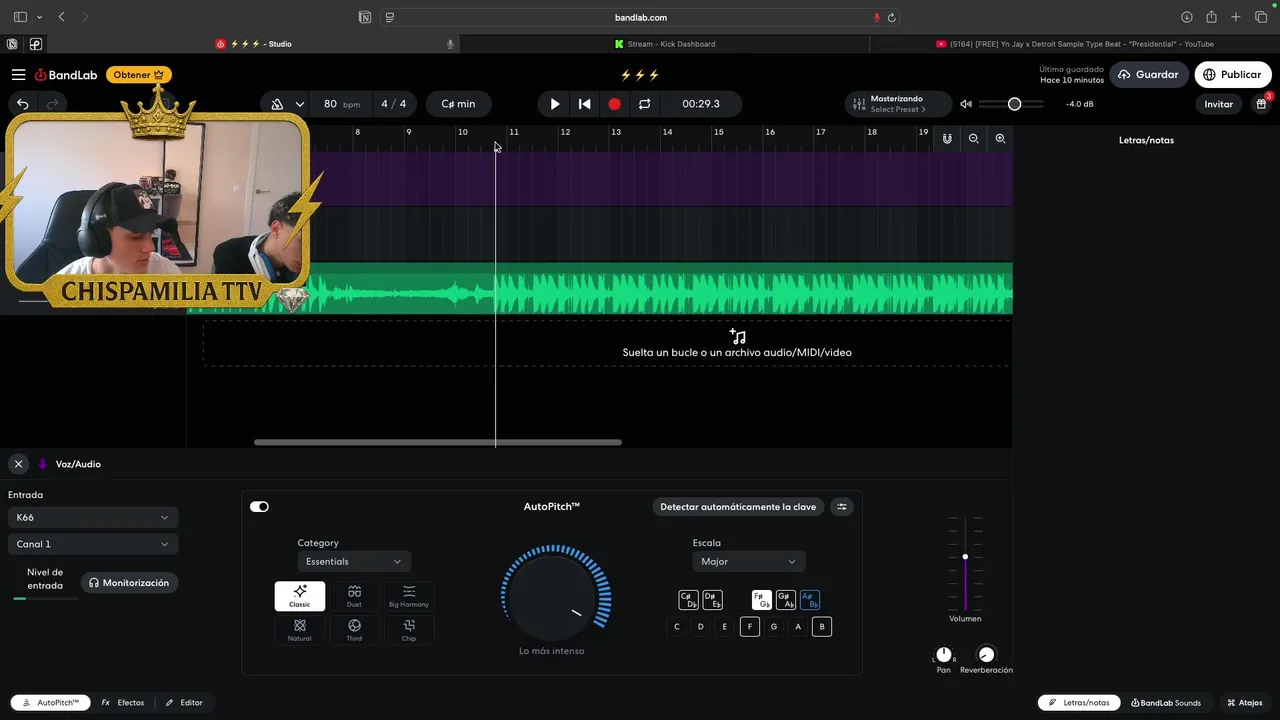Mute master volume speaker icon
Image resolution: width=1280 pixels, height=720 pixels.
pyautogui.click(x=966, y=104)
